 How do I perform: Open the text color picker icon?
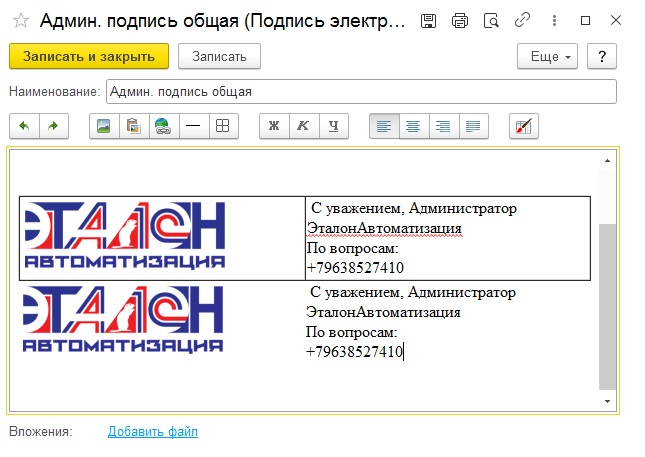(524, 126)
